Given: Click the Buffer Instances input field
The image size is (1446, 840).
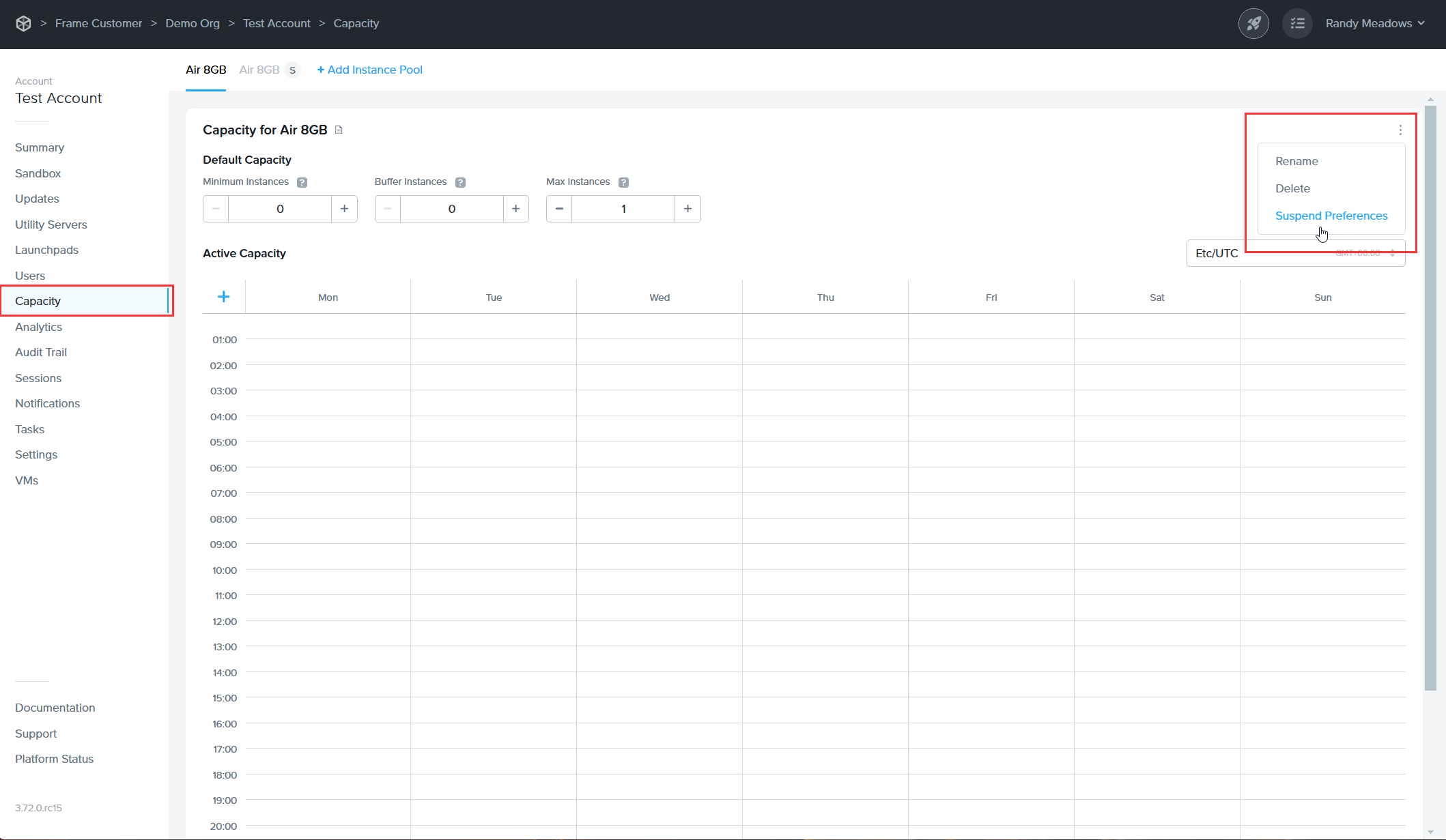Looking at the screenshot, I should coord(452,208).
